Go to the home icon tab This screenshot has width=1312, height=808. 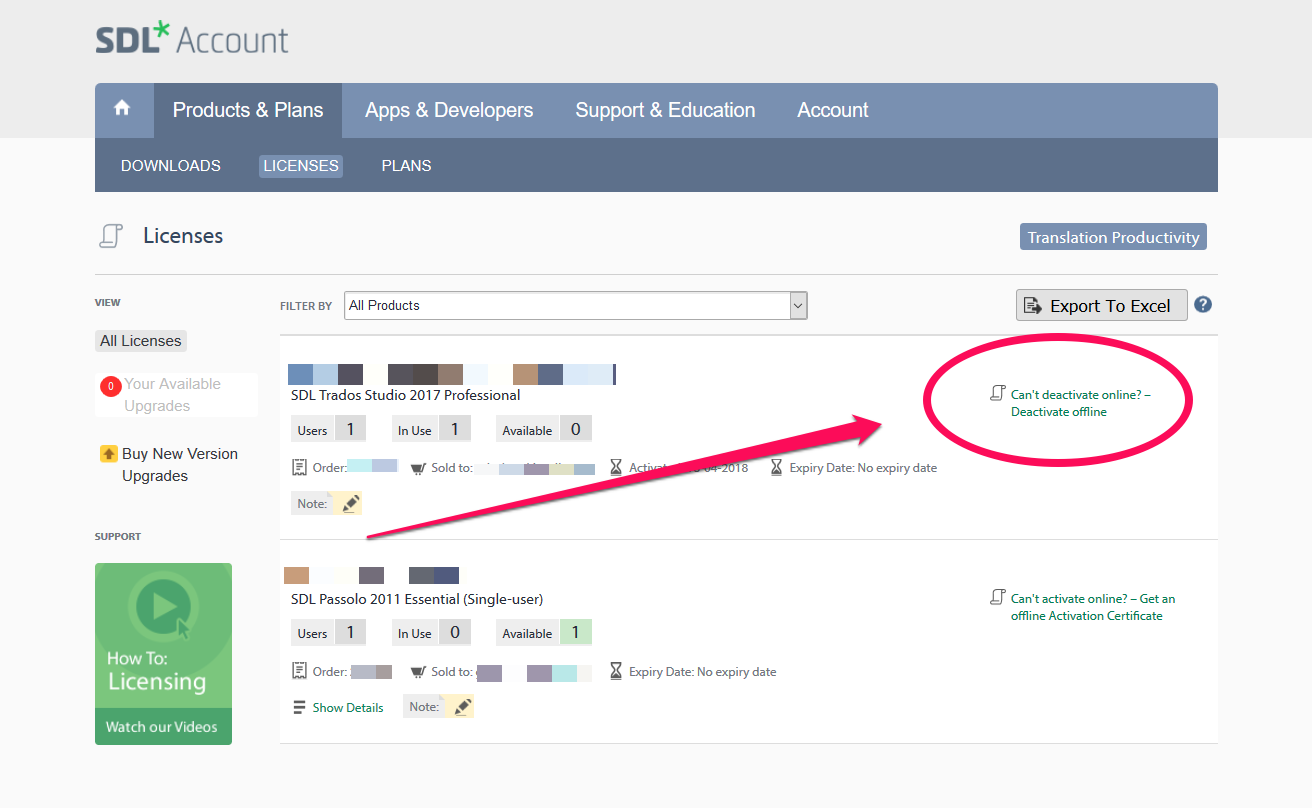tap(123, 109)
